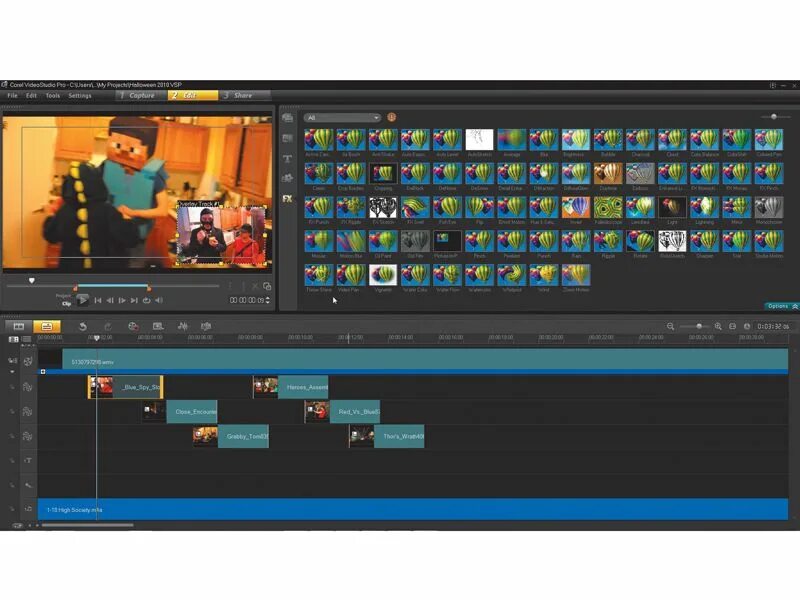Image resolution: width=800 pixels, height=600 pixels.
Task: Open the Tools menu
Action: pos(53,95)
